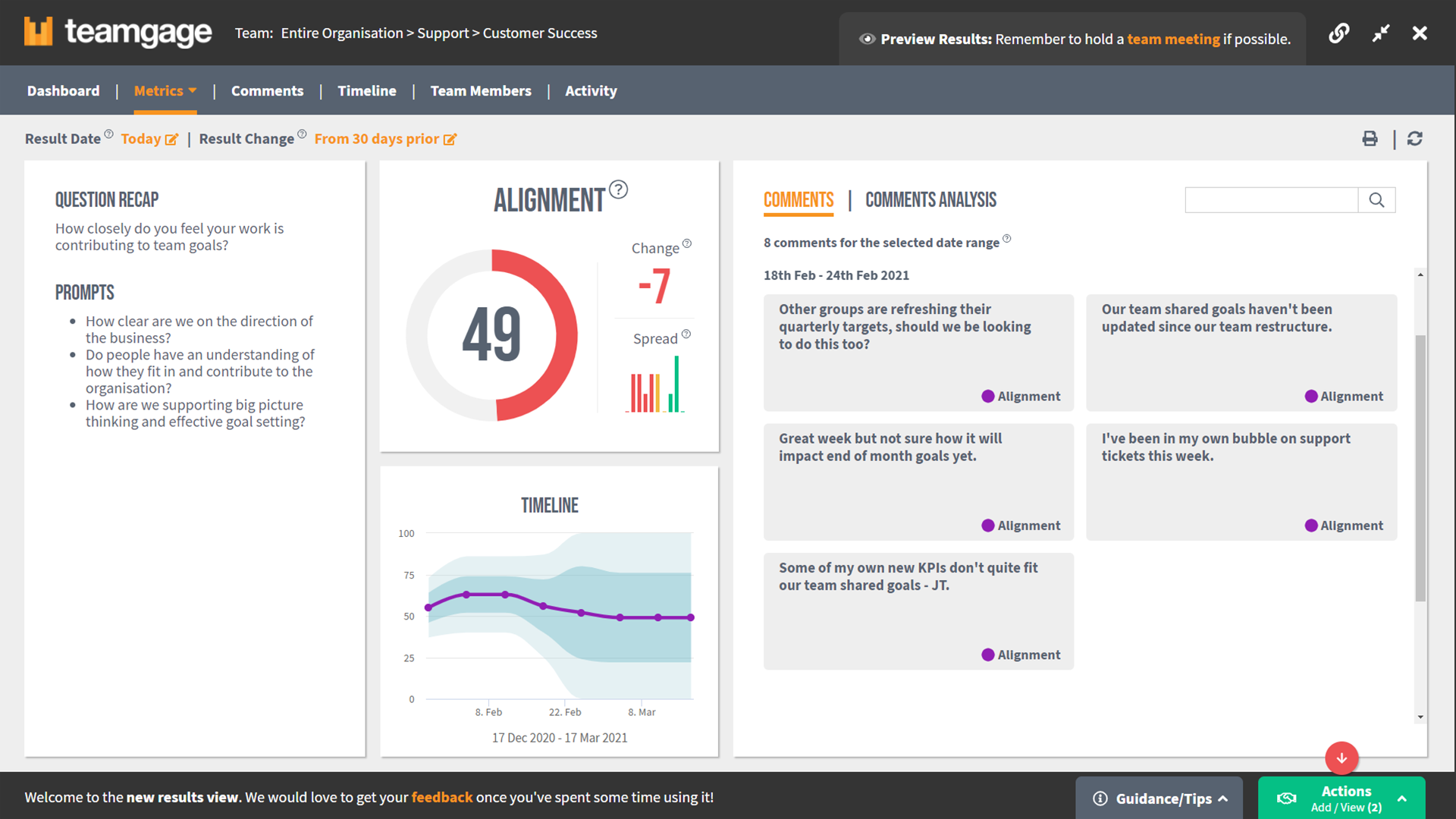Open the Metrics dropdown menu
The image size is (1456, 819).
coord(165,91)
